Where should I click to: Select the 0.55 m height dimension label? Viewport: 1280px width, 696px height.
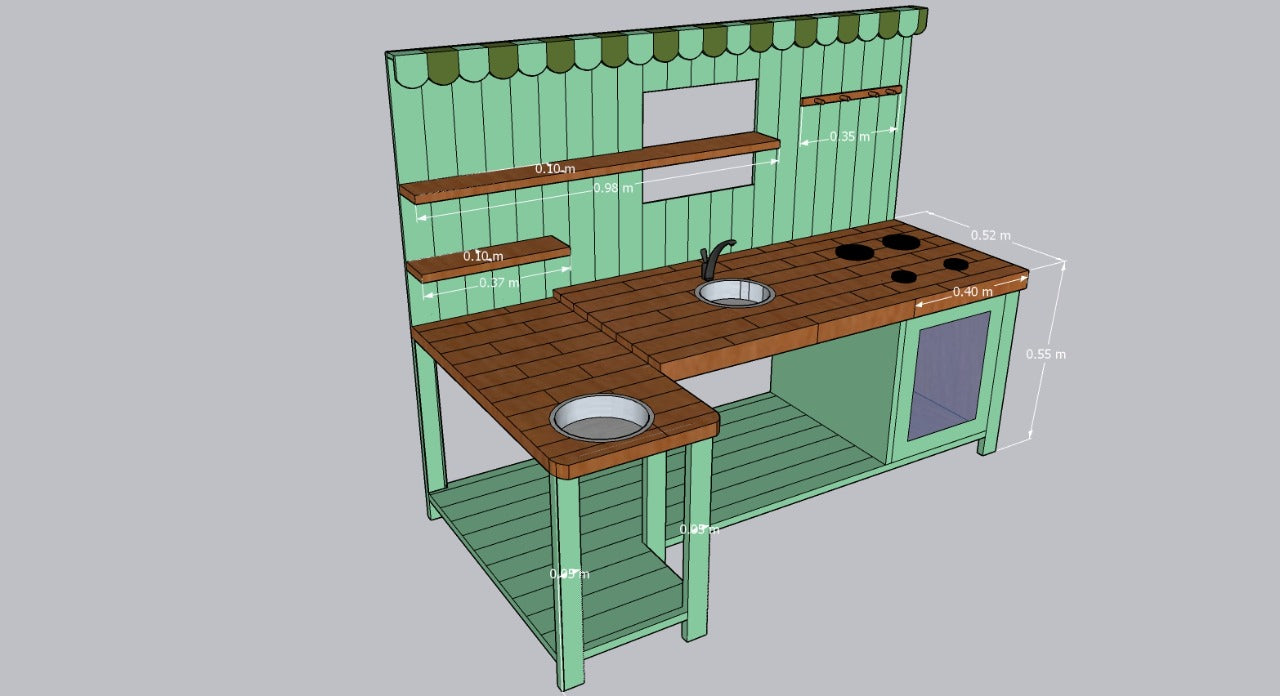[x=1045, y=354]
